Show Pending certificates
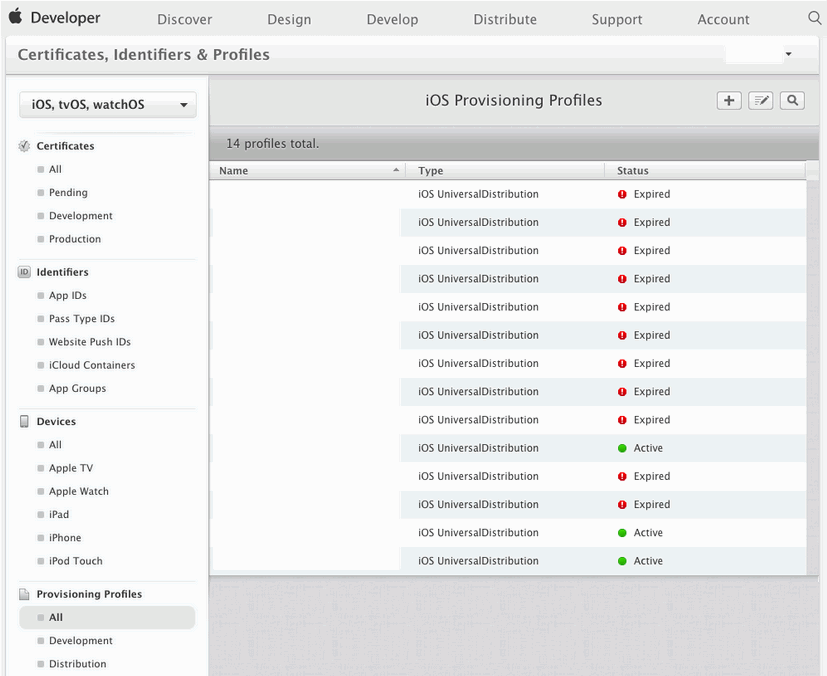827x676 pixels. point(68,192)
